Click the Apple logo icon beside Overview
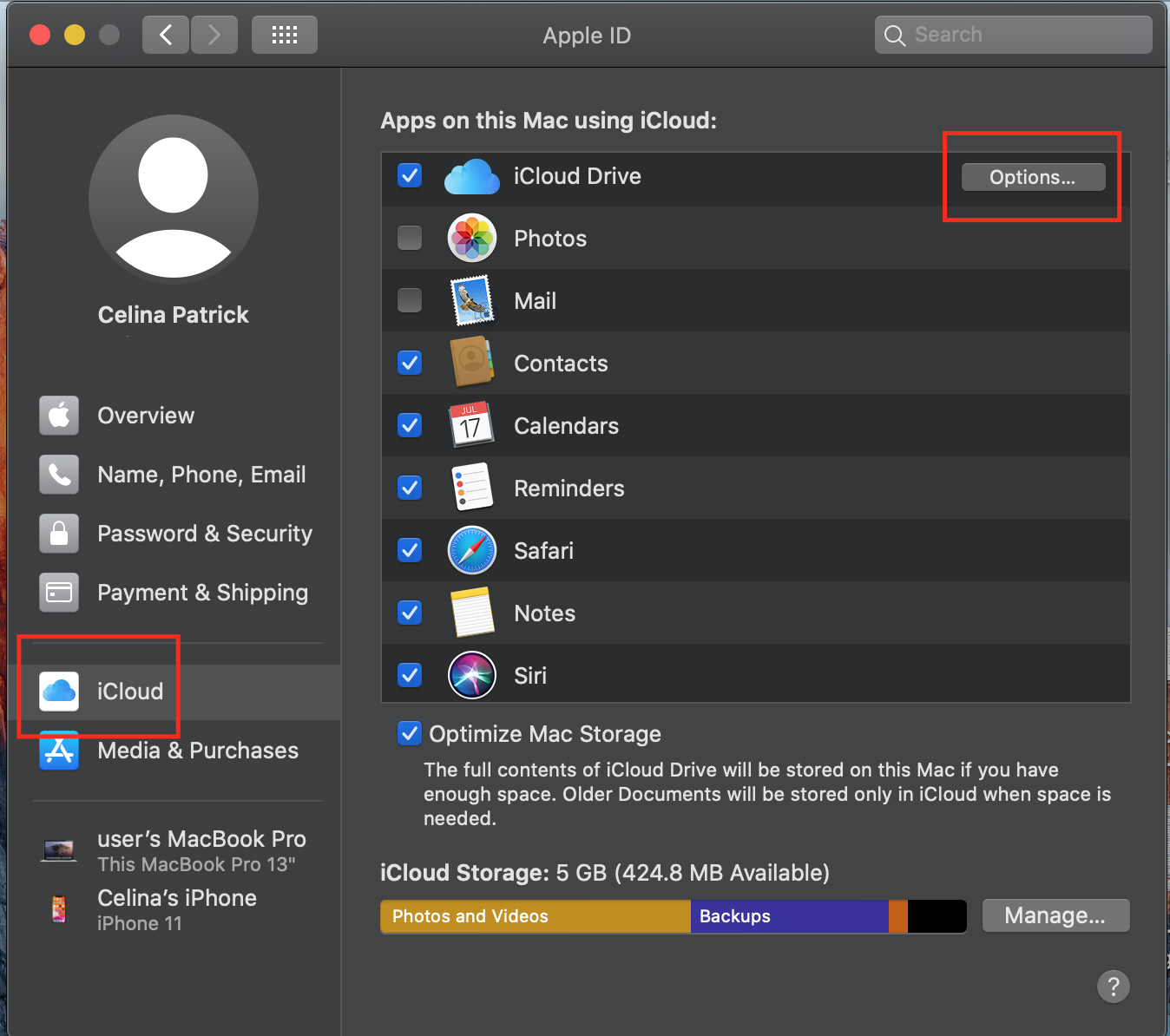1170x1036 pixels. (59, 416)
